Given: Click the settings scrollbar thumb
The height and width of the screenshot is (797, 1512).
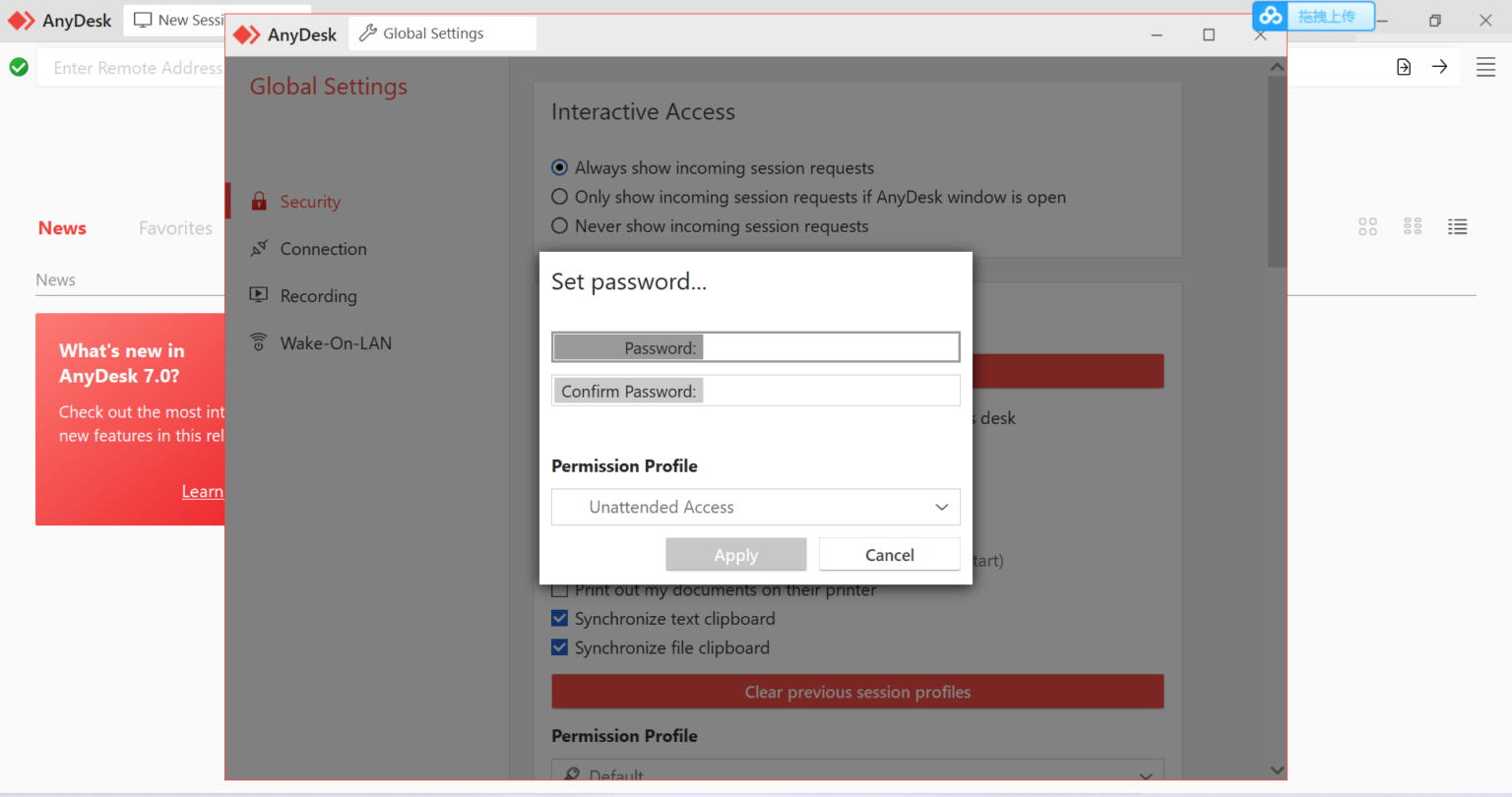Looking at the screenshot, I should [1277, 171].
